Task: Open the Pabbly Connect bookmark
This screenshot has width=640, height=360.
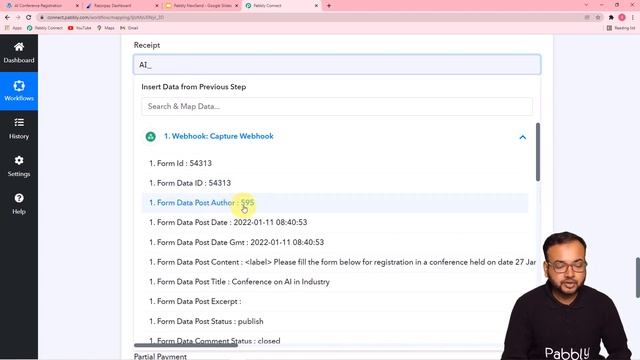Action: 45,28
